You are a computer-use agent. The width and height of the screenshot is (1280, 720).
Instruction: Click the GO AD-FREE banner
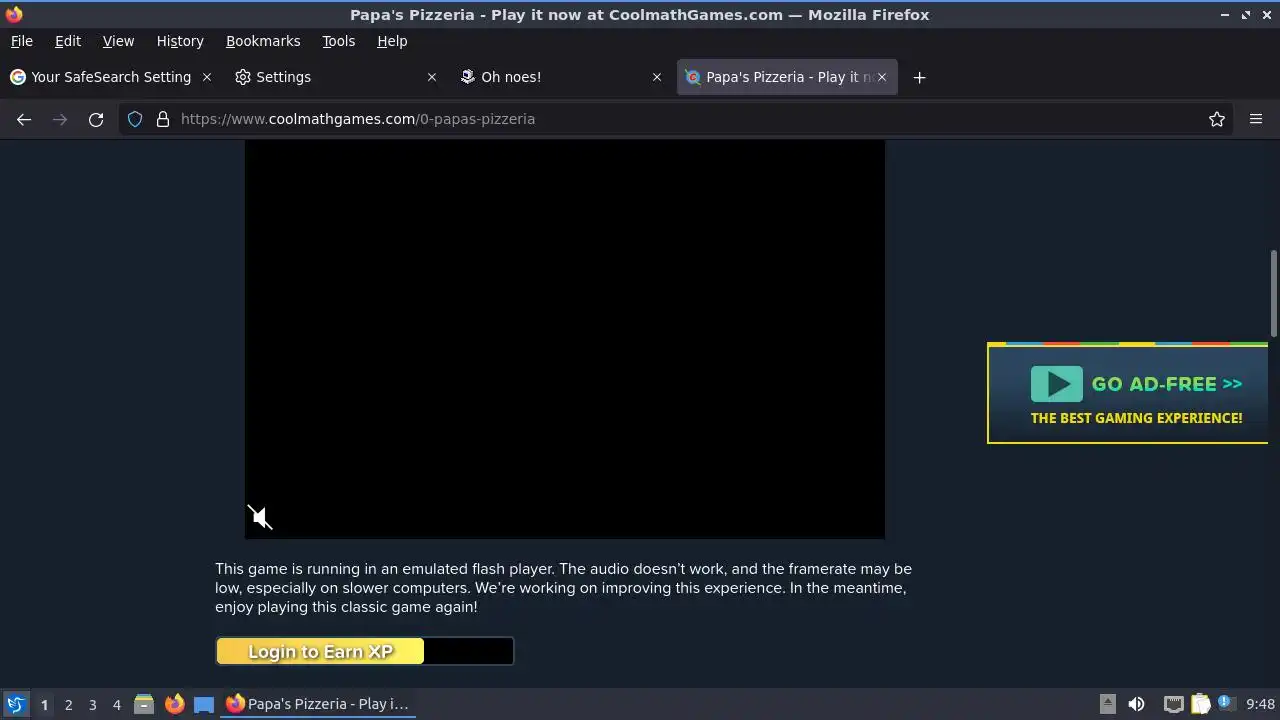pos(1127,393)
